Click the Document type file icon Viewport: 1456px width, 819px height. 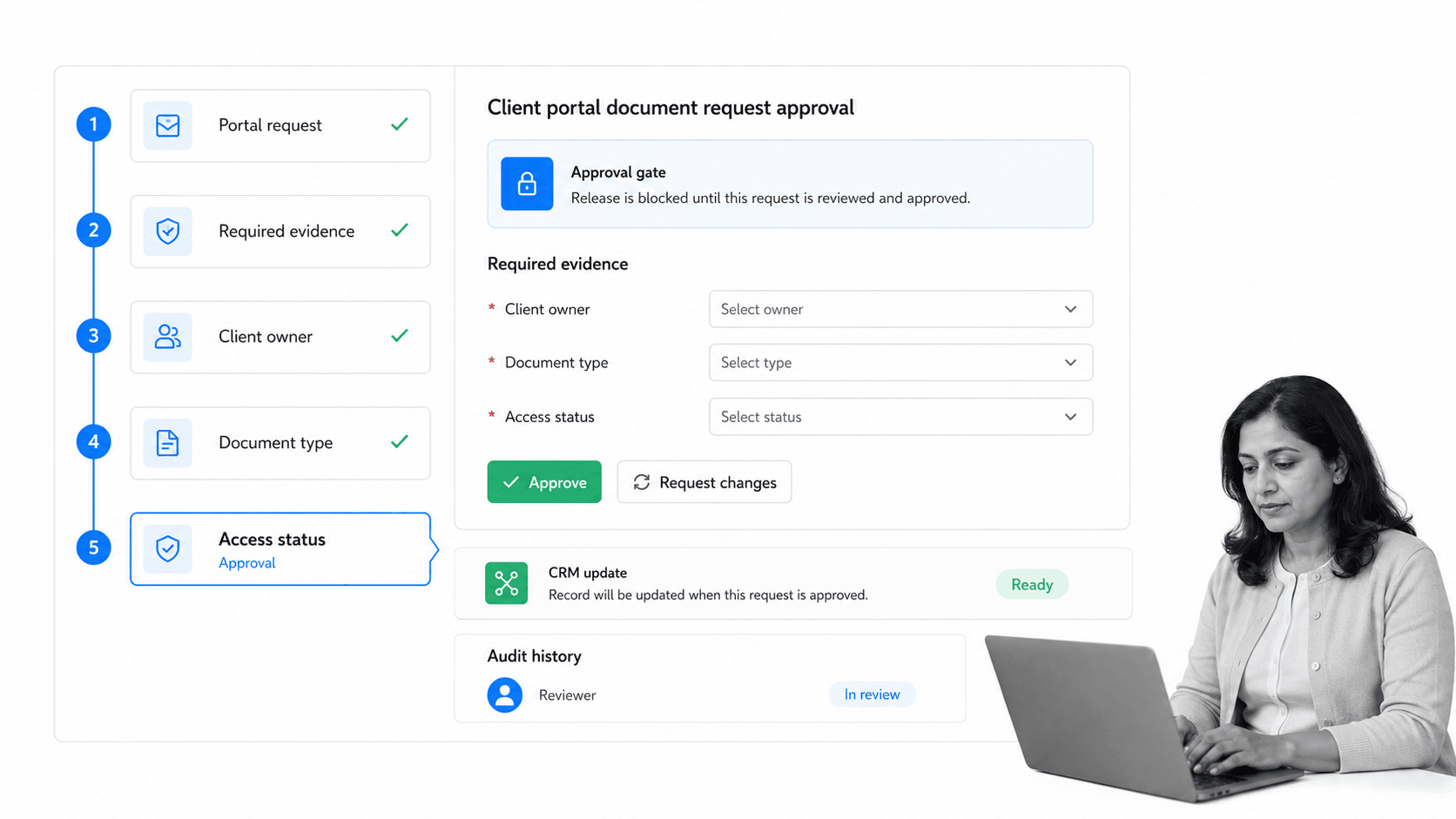click(x=168, y=443)
